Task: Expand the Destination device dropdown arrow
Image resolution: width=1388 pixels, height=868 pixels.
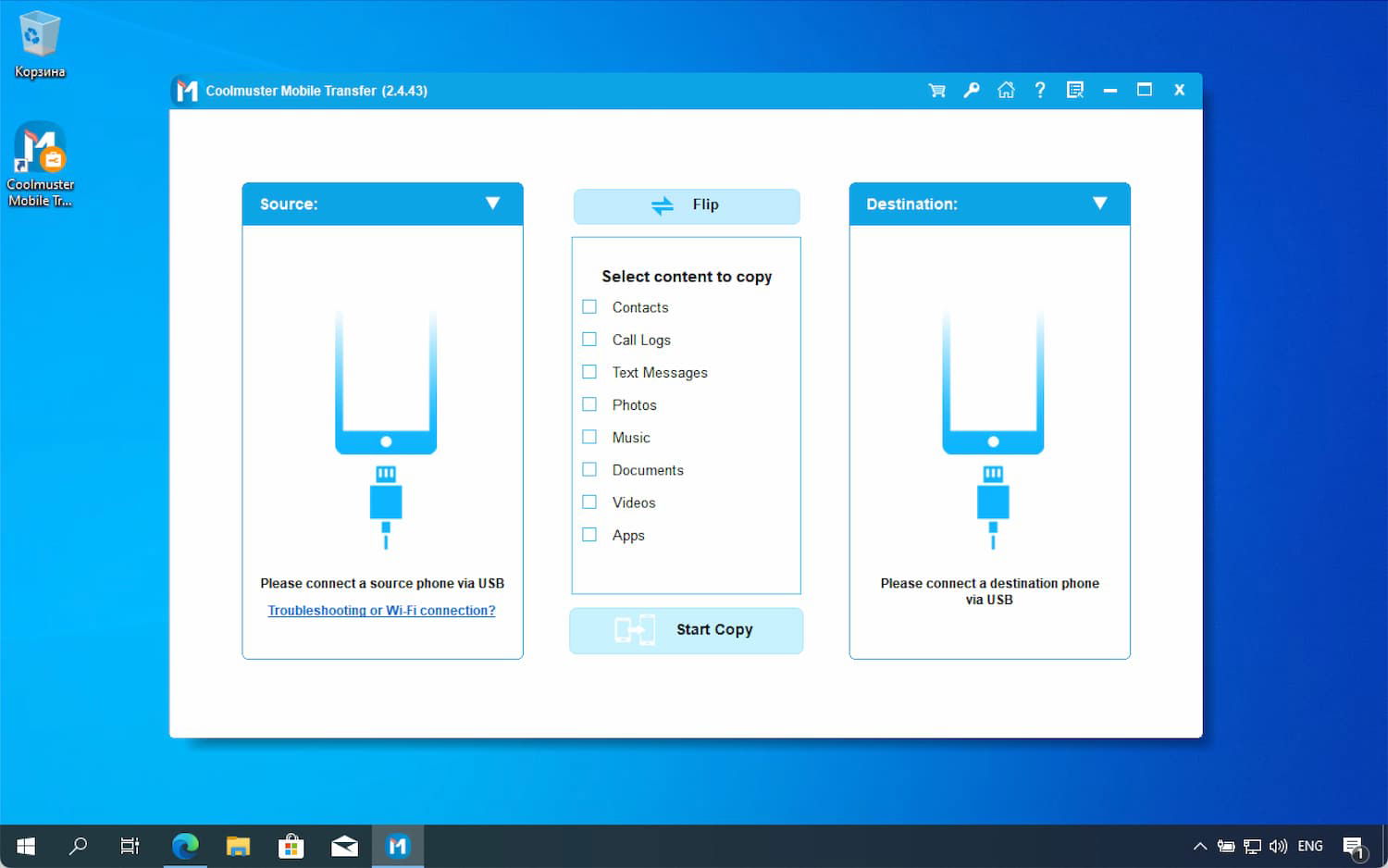Action: point(1099,204)
